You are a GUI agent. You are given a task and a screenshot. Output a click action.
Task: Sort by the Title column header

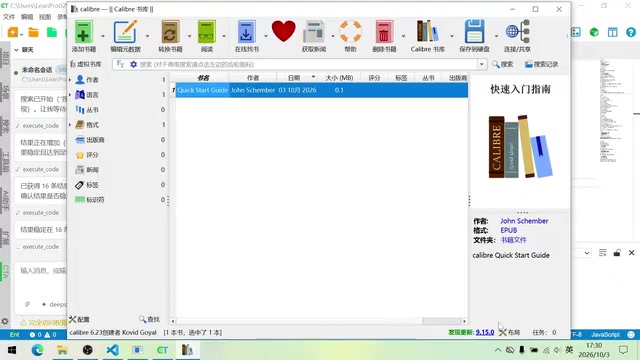203,78
